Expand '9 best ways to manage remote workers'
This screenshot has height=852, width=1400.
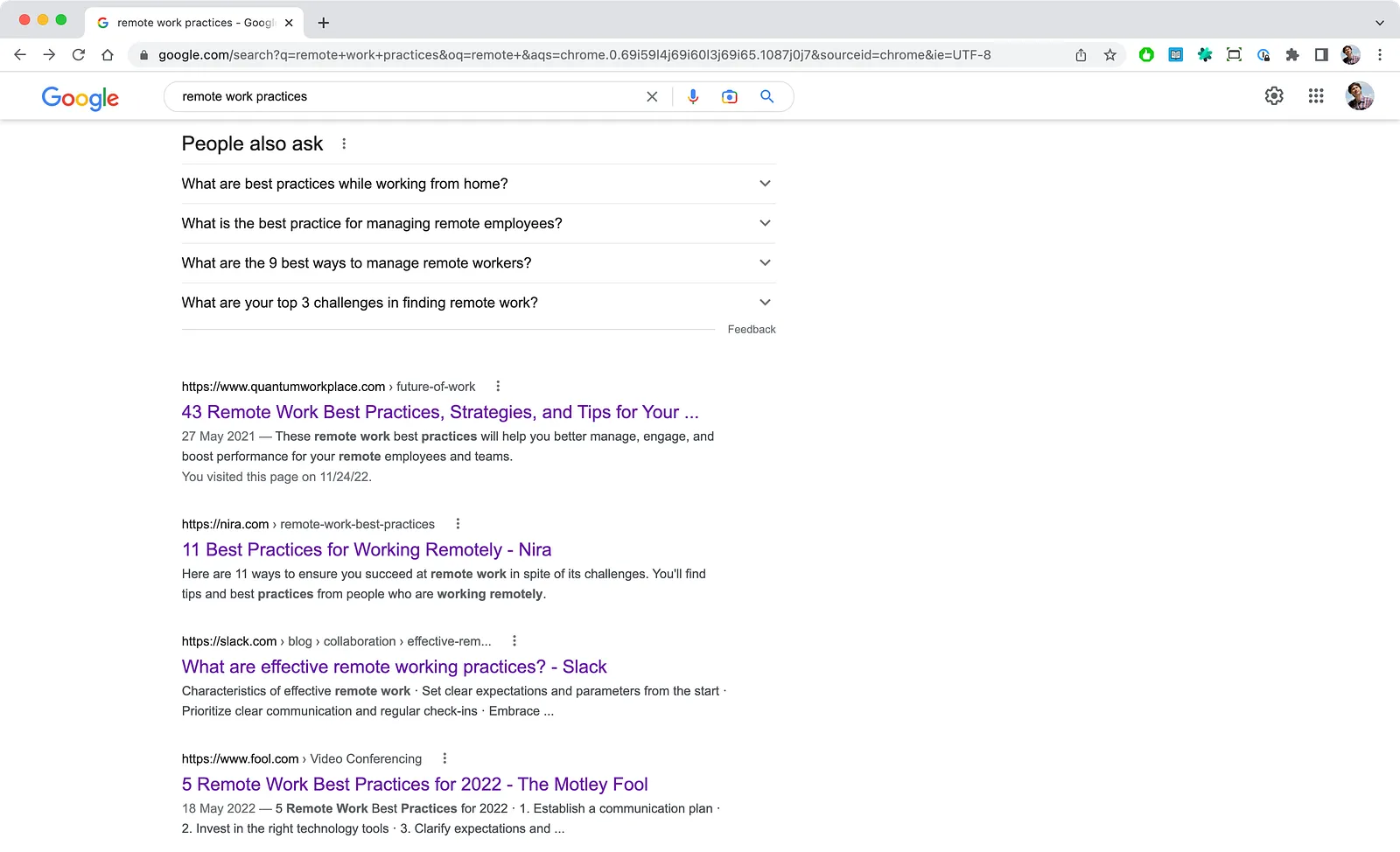pyautogui.click(x=479, y=263)
